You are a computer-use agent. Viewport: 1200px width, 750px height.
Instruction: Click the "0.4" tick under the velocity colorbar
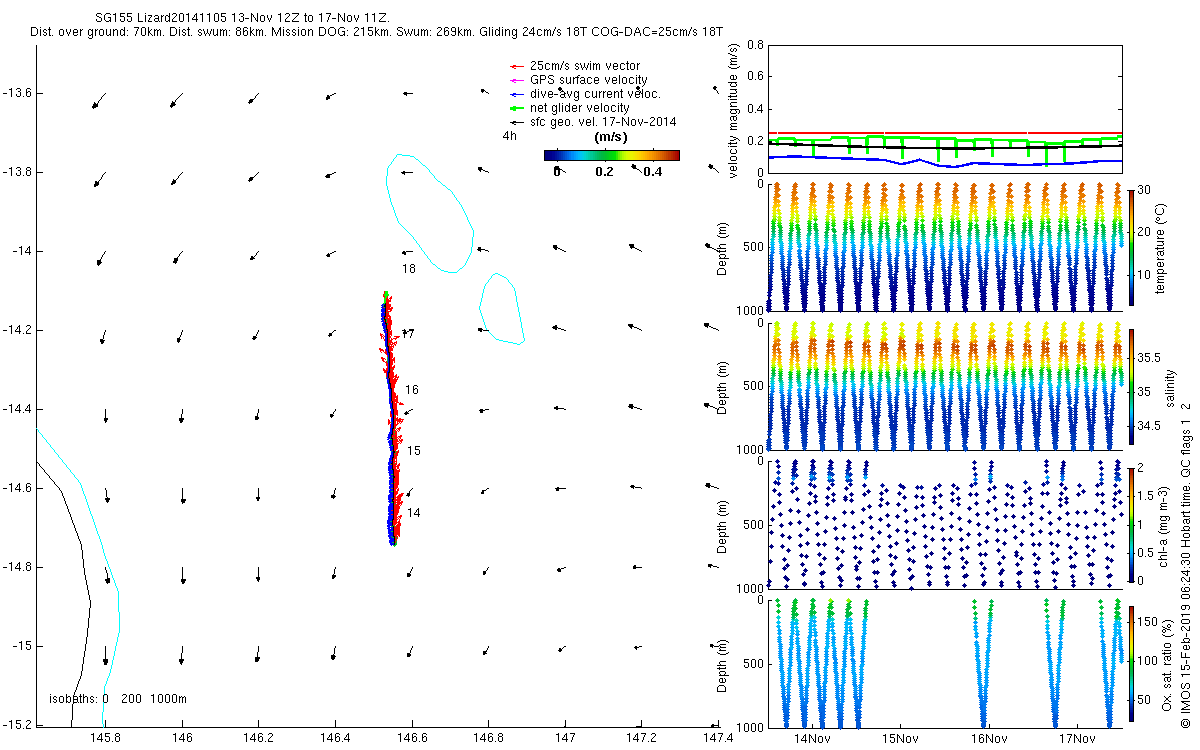(652, 171)
